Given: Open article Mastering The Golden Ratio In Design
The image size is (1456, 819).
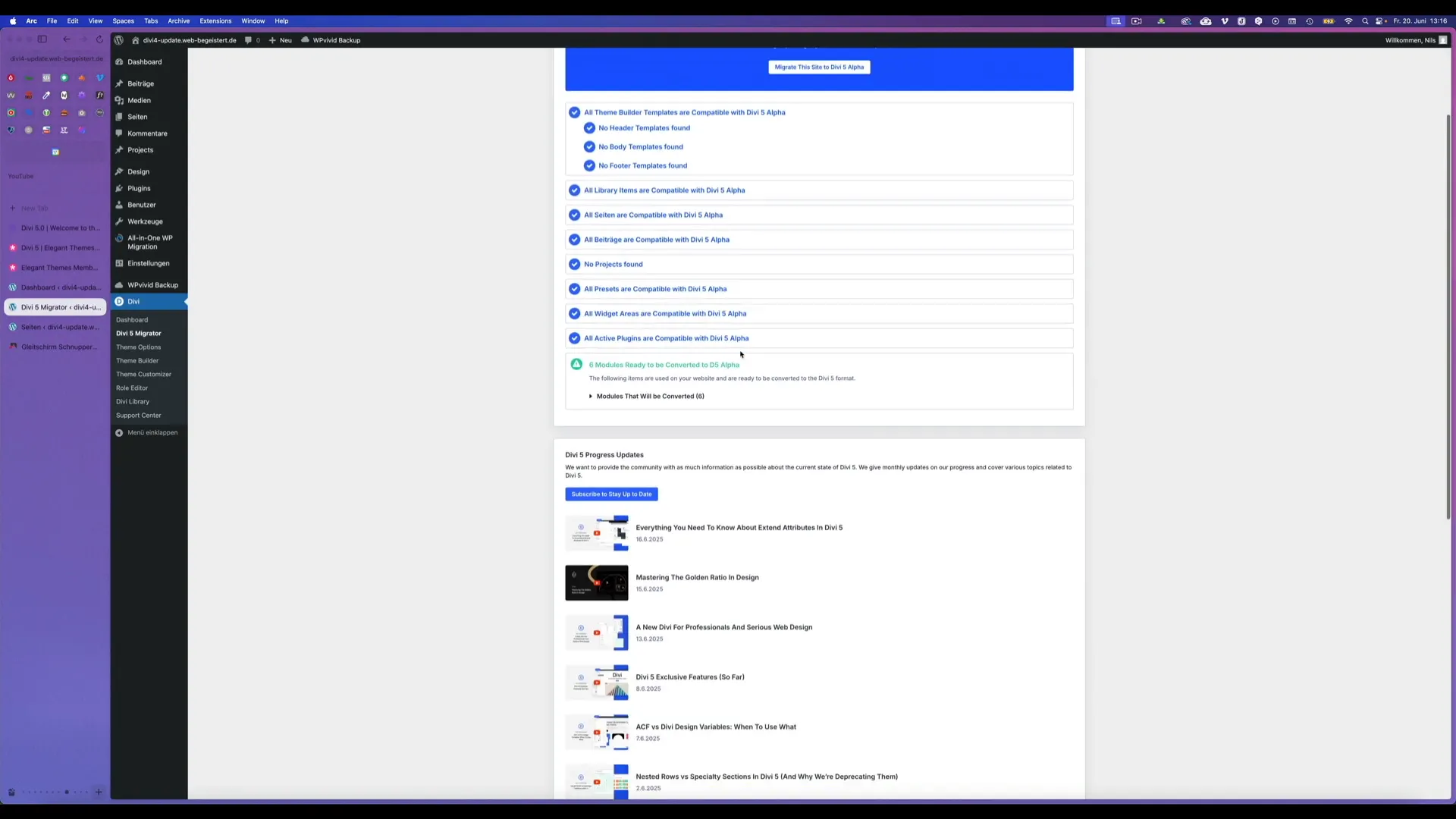Looking at the screenshot, I should 697,578.
